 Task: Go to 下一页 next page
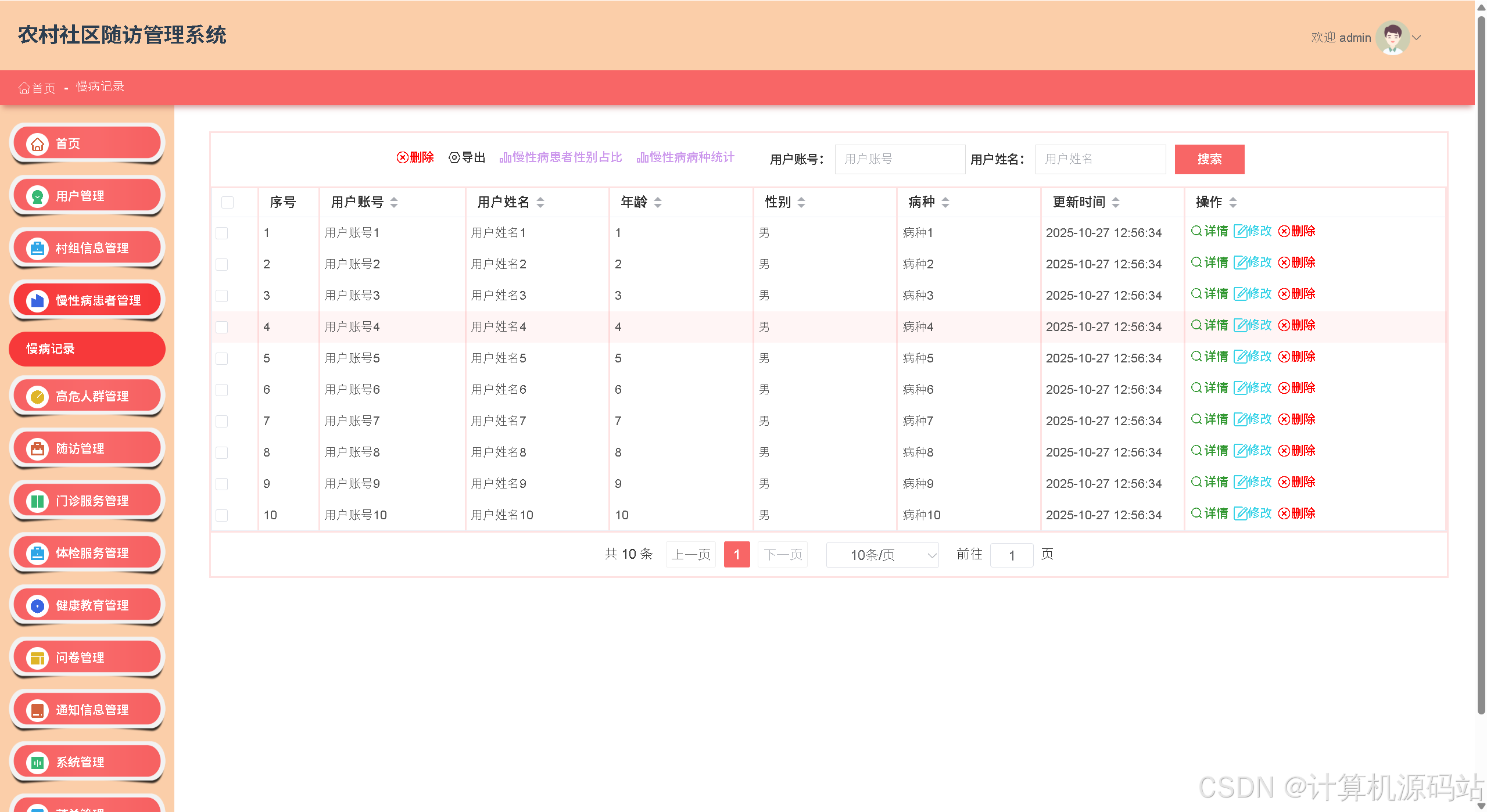tap(783, 555)
